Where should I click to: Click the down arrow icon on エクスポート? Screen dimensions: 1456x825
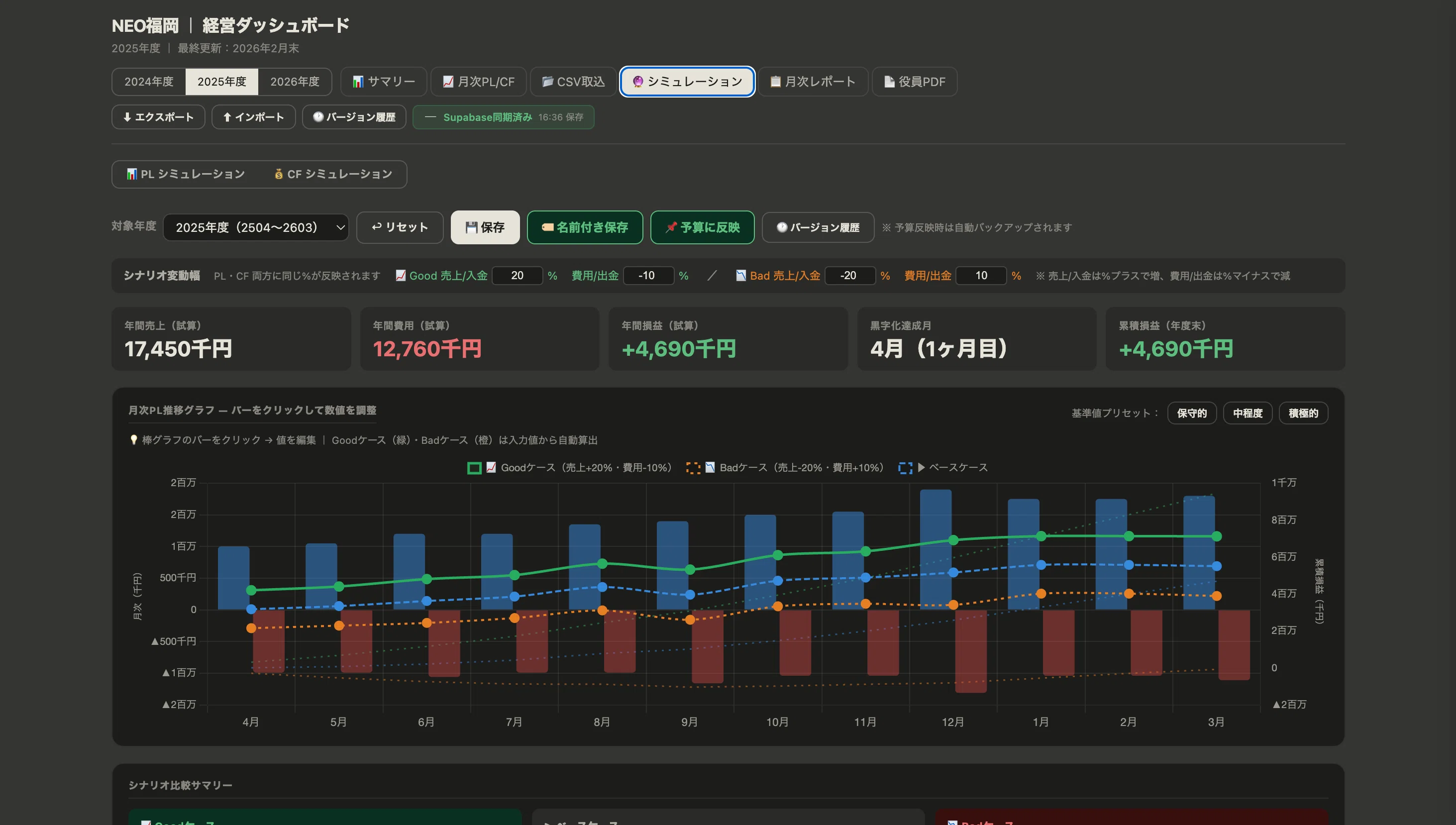(127, 117)
